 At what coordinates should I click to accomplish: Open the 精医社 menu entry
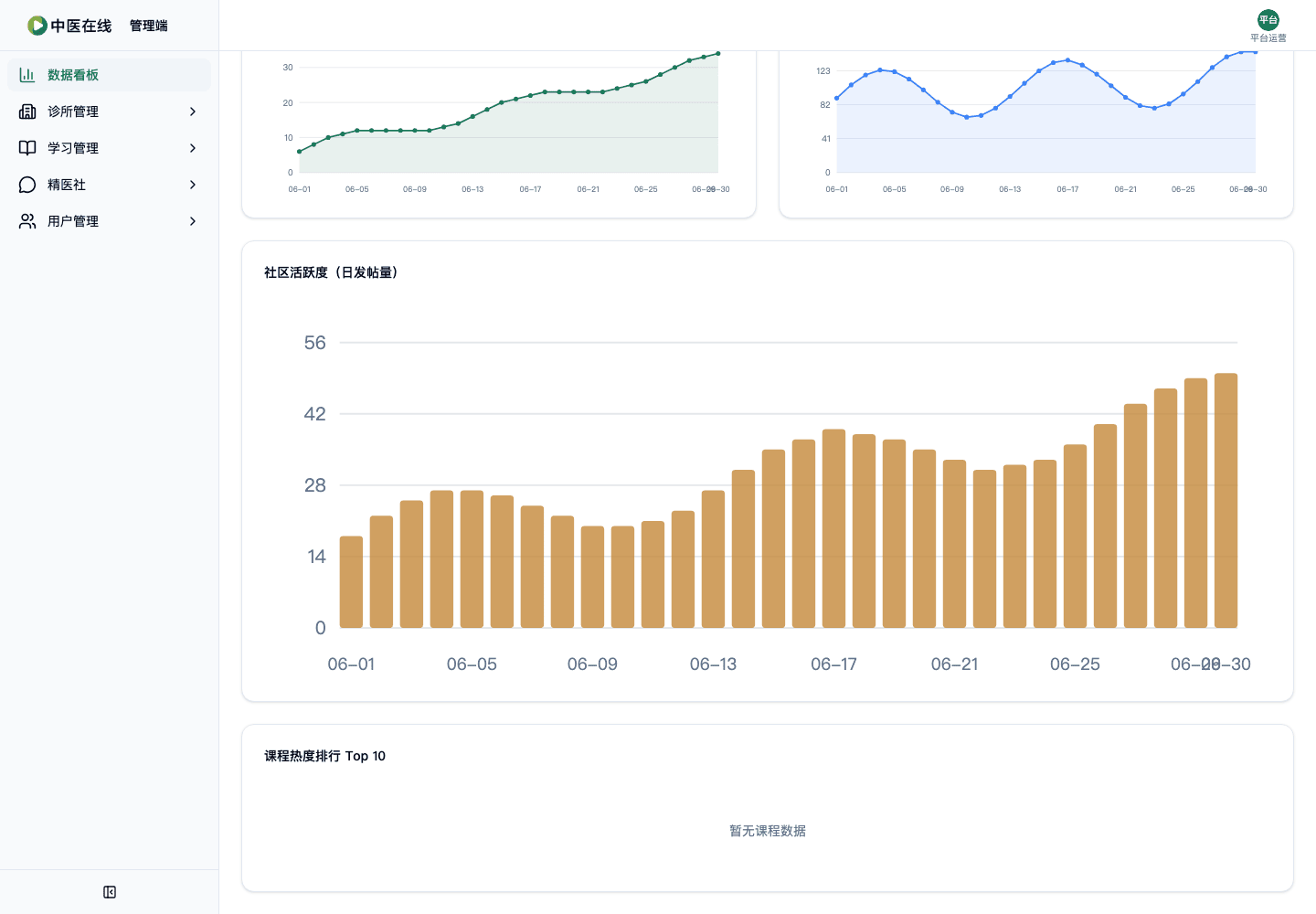109,185
